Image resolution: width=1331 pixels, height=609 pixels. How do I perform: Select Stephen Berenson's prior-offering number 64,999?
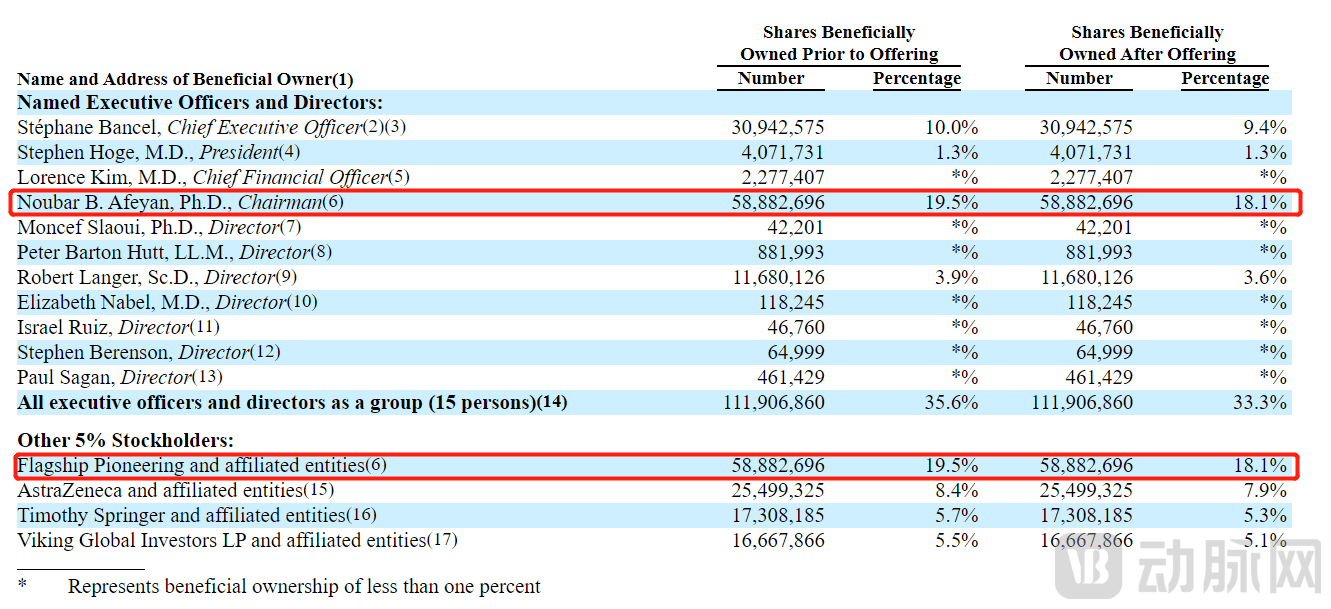click(x=796, y=352)
